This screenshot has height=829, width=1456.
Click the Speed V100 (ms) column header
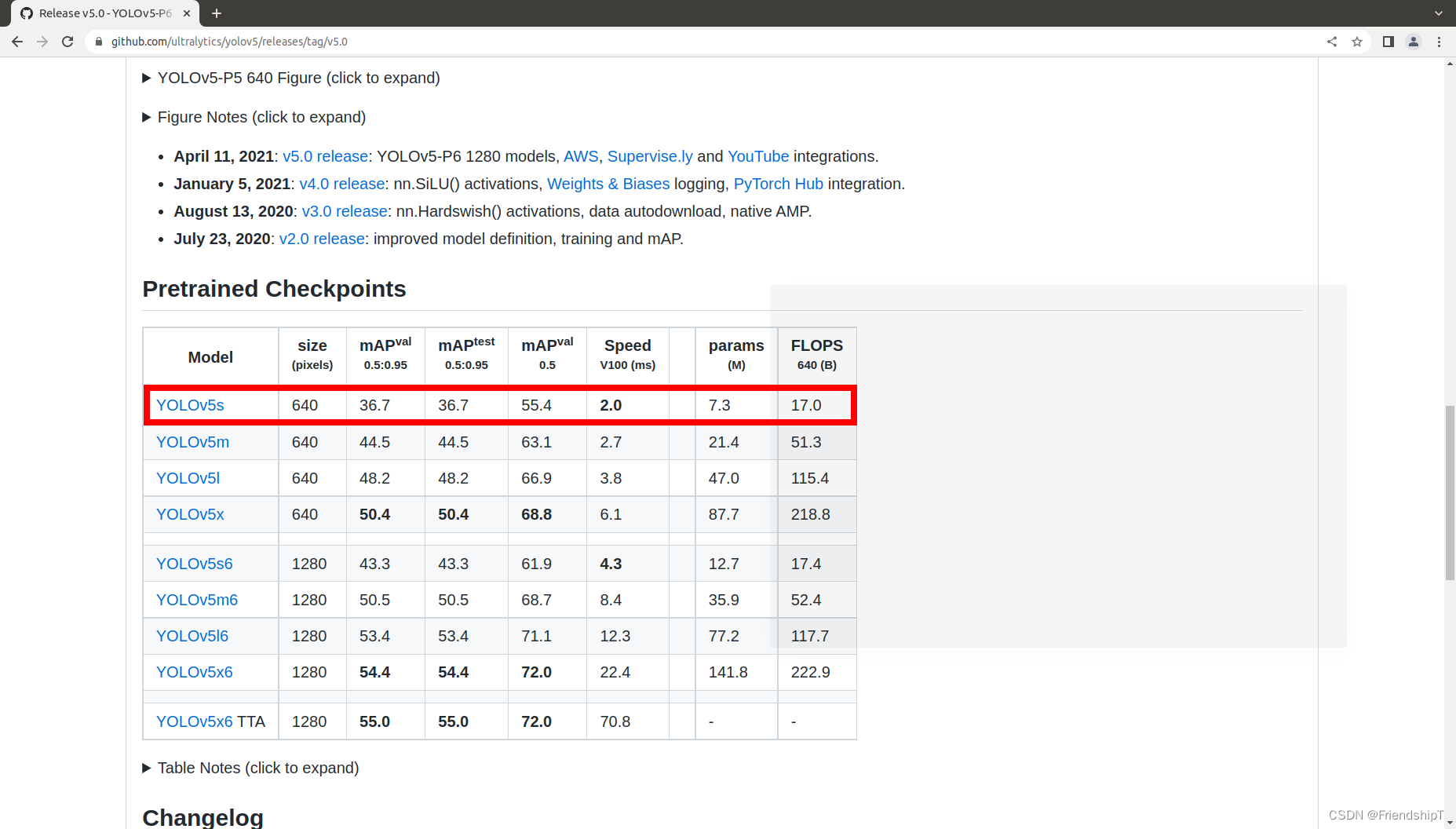point(628,355)
